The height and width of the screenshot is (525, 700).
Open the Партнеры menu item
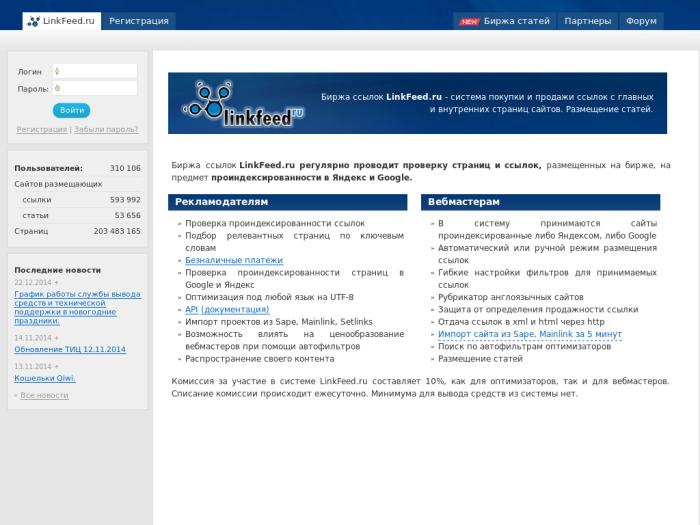[588, 21]
